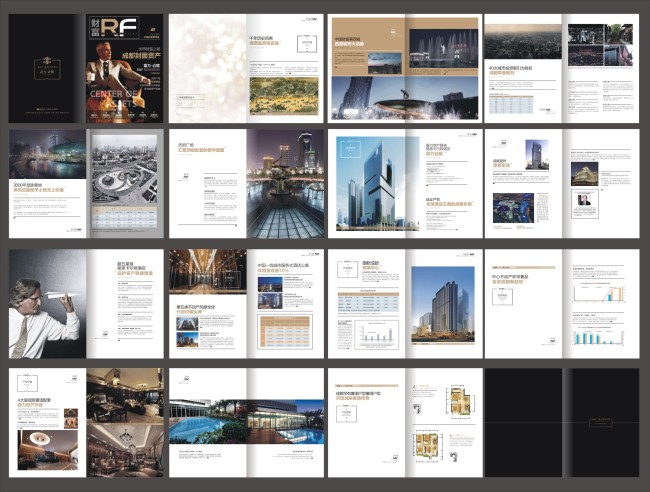The width and height of the screenshot is (650, 492).
Task: Select the glass-floor night skyline photo
Action: pos(286,183)
